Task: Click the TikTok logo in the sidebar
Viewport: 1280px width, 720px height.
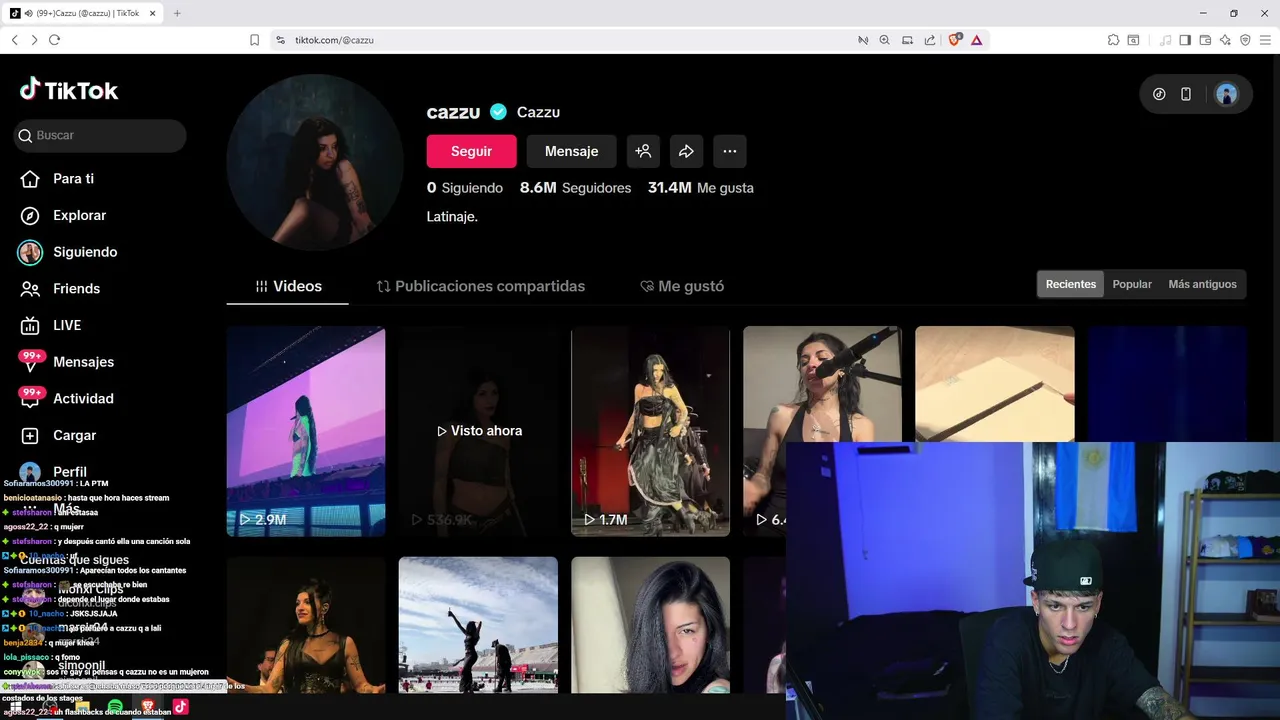Action: [69, 90]
